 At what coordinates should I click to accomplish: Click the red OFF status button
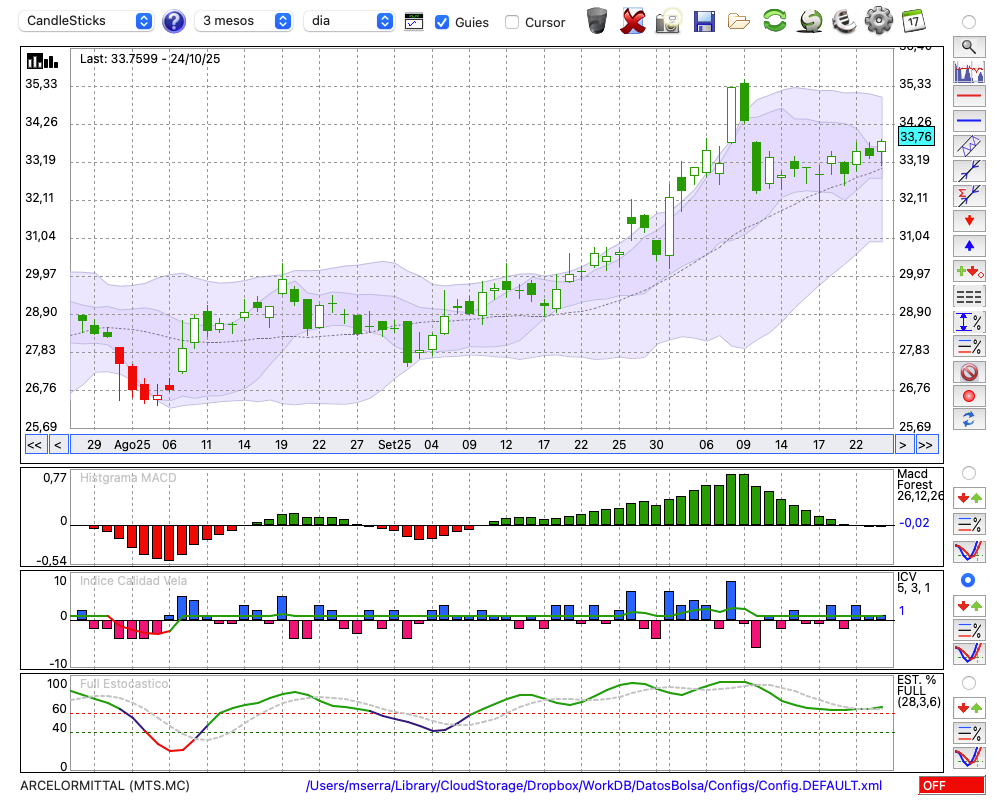point(951,786)
